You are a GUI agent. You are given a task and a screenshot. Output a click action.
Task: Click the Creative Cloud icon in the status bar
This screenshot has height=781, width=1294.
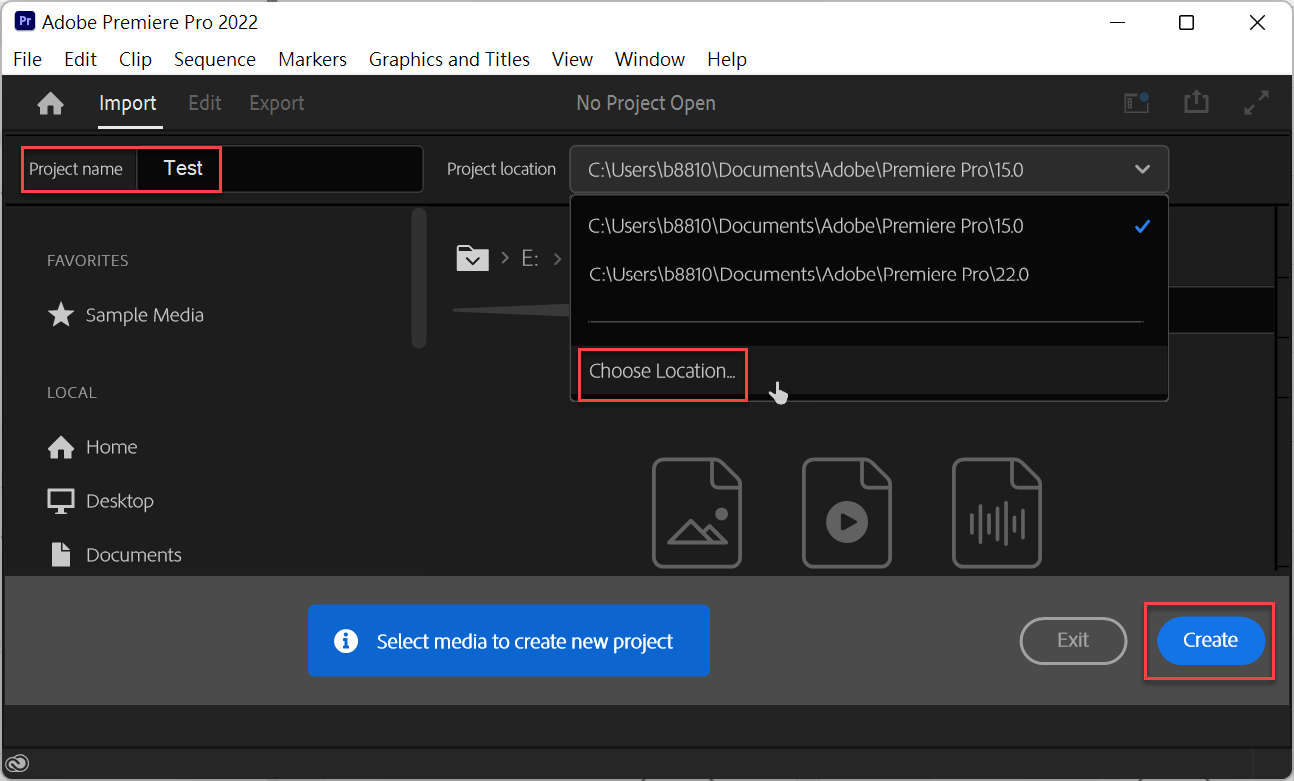click(x=18, y=763)
